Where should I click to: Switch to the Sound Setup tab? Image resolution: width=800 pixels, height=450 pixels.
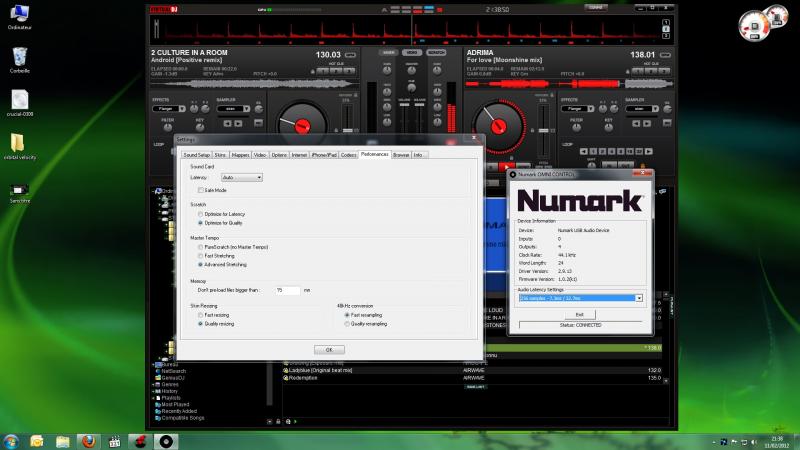point(196,155)
